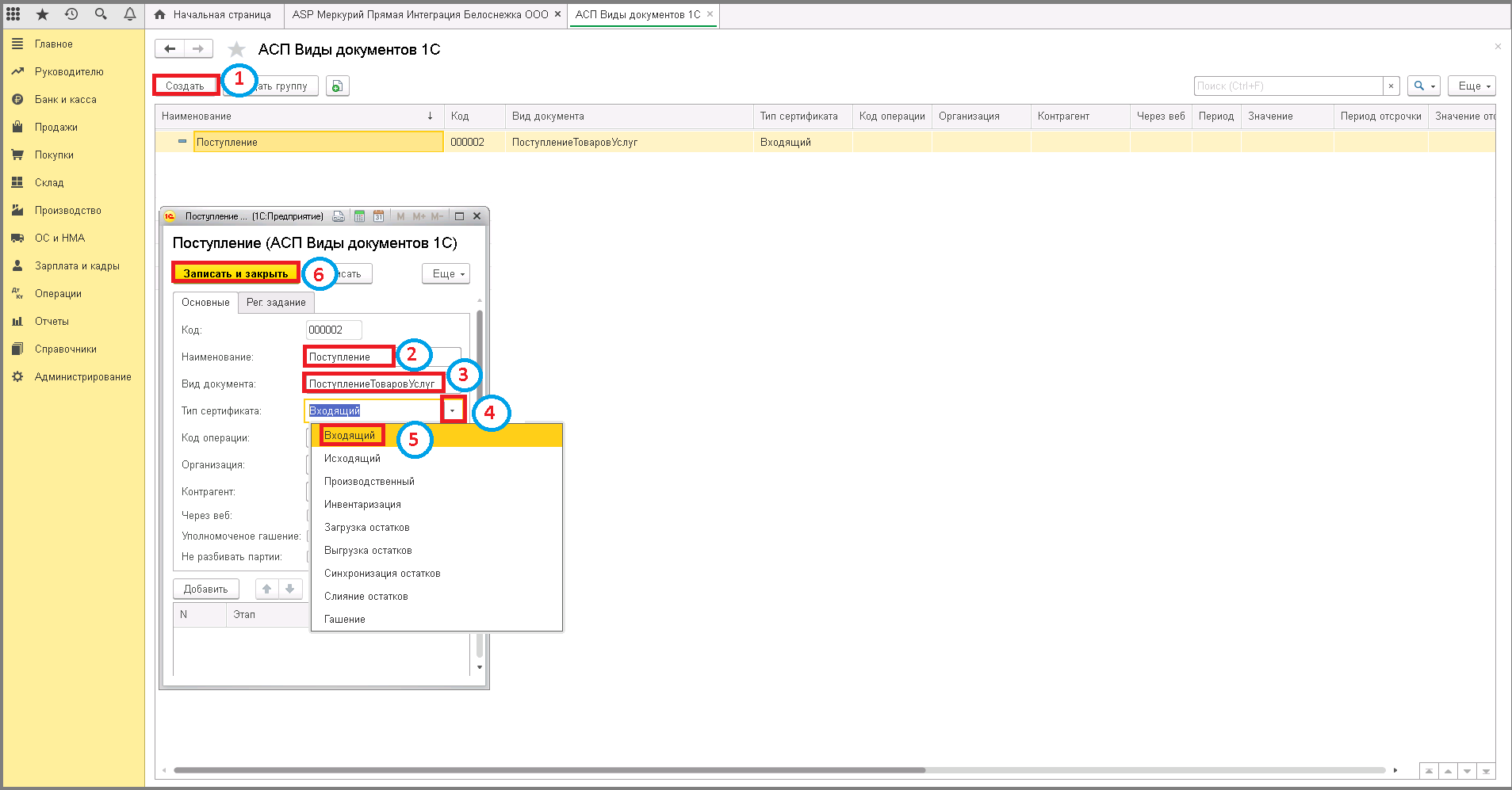Screen dimensions: 1512x790
Task: Move stage row down arrow button
Action: [x=290, y=589]
